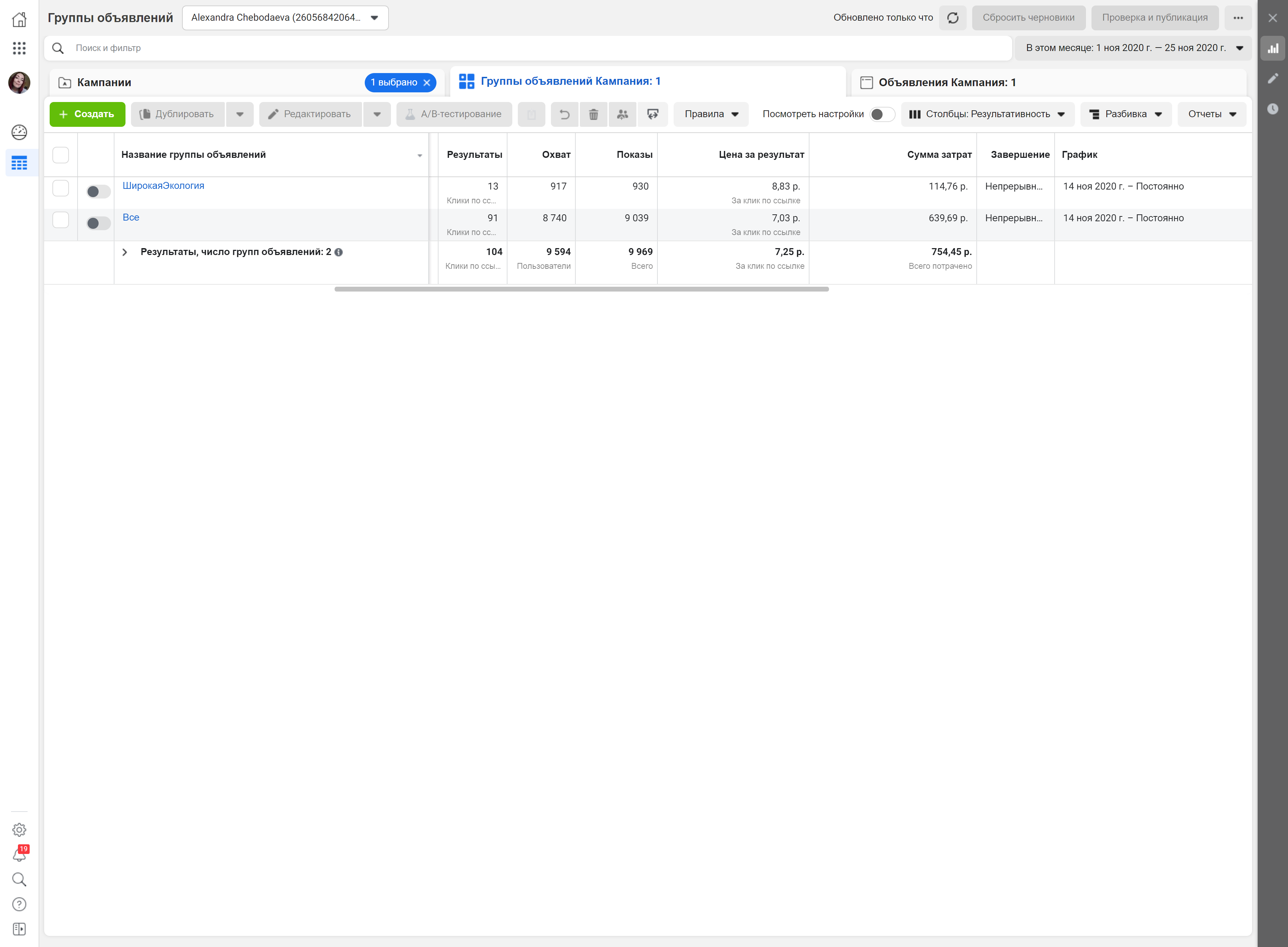Viewport: 1288px width, 947px height.
Task: Expand the date range dropdown
Action: [x=1133, y=48]
